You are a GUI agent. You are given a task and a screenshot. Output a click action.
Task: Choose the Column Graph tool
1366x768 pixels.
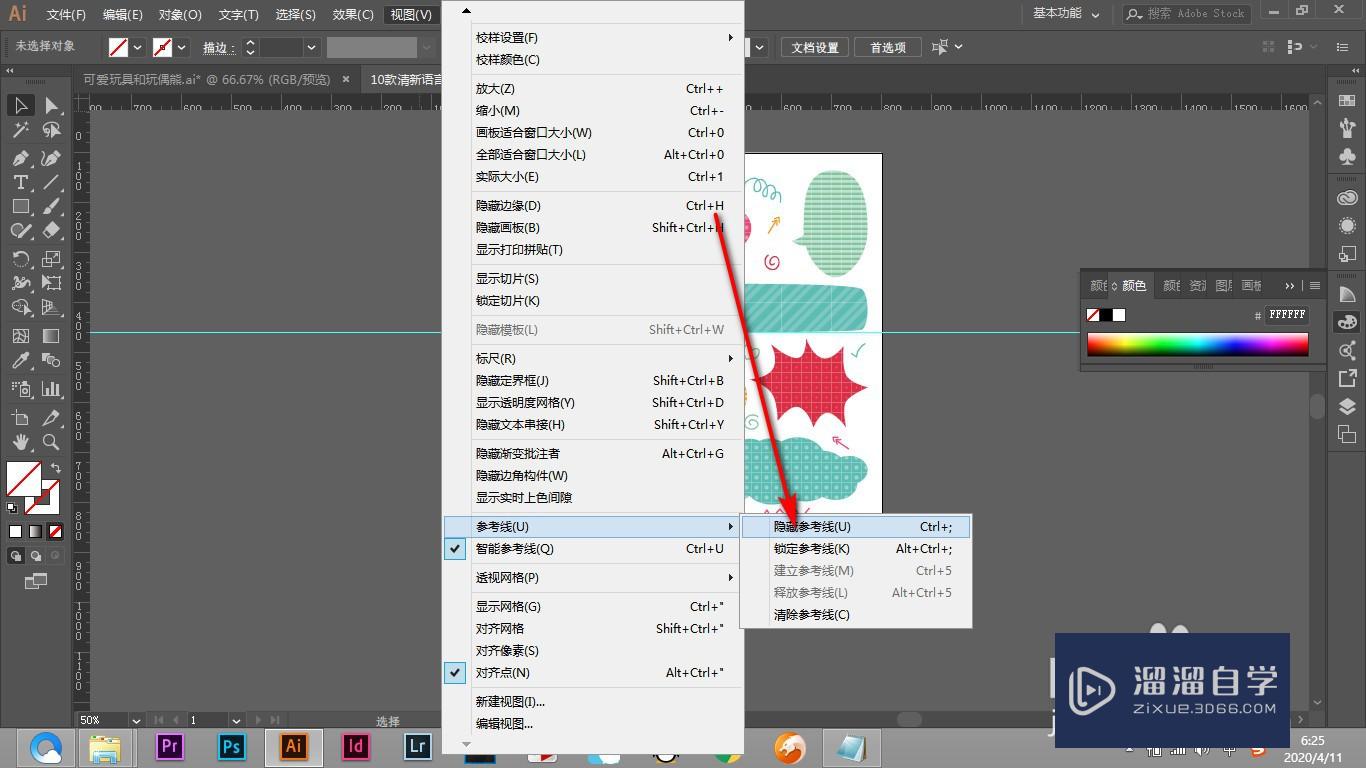pos(51,389)
